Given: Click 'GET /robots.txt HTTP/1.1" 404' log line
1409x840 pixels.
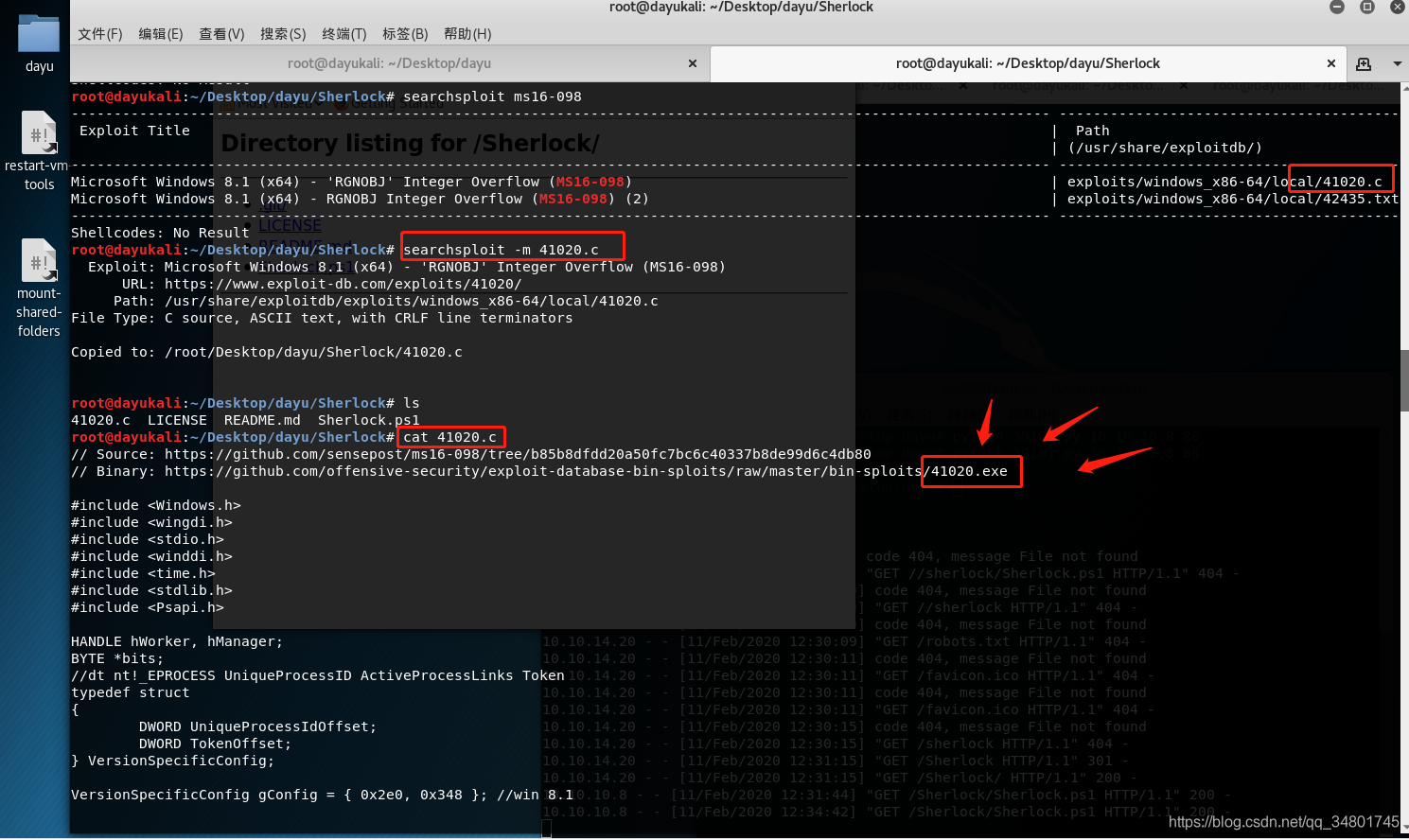Looking at the screenshot, I should 845,641.
